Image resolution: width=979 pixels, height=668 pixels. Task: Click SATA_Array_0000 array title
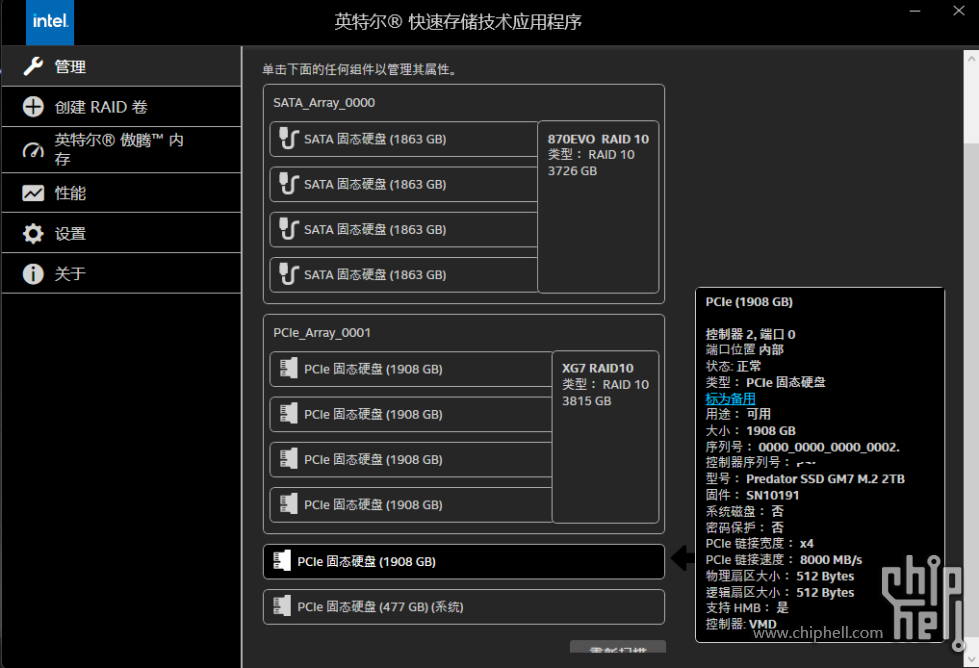pos(324,103)
